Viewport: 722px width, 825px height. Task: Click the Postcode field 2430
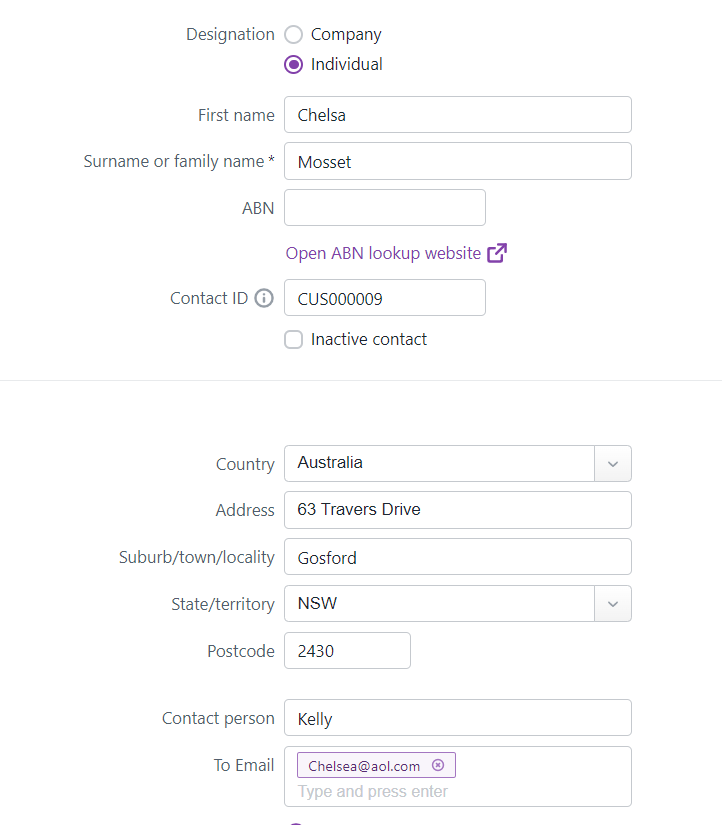[347, 651]
